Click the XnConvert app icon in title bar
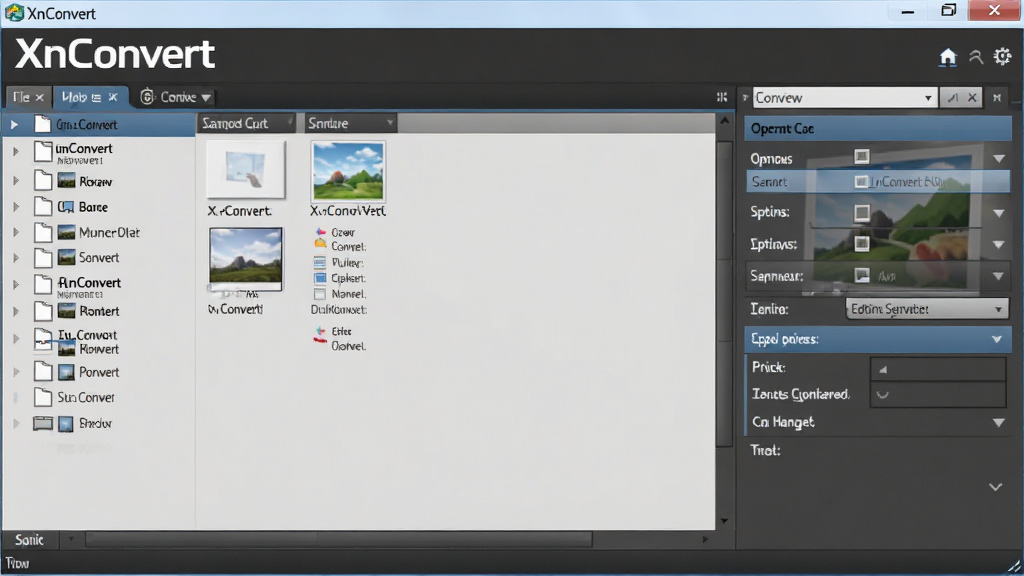The image size is (1024, 576). pyautogui.click(x=14, y=12)
